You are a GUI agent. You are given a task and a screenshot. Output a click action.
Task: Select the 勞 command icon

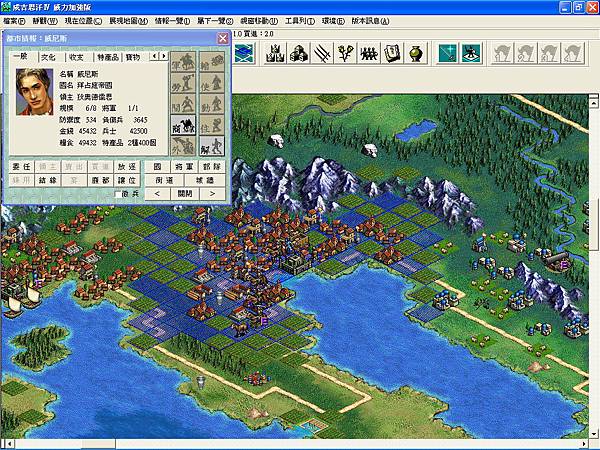click(183, 83)
